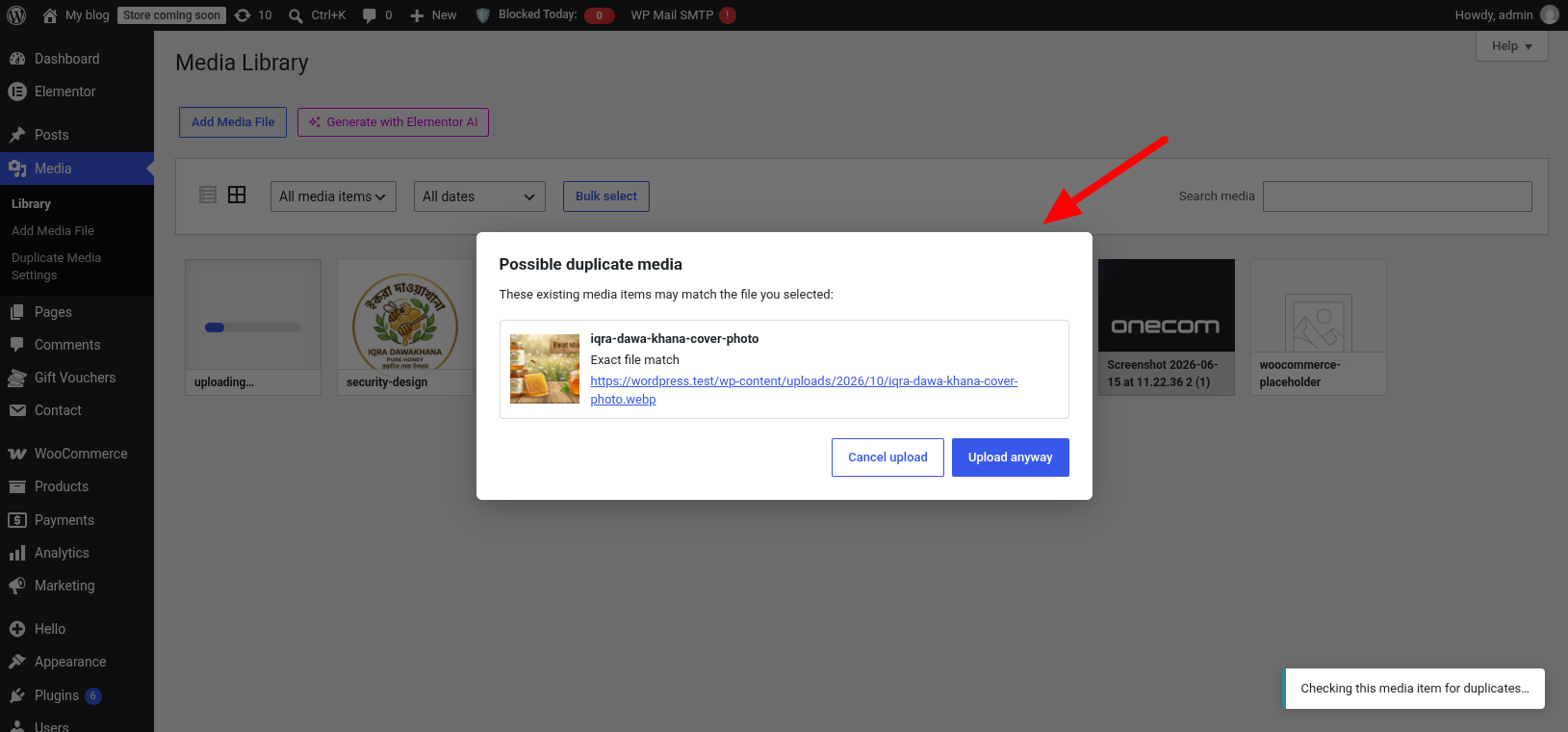Click duplicate honey cover photo thumbnail

pos(545,369)
